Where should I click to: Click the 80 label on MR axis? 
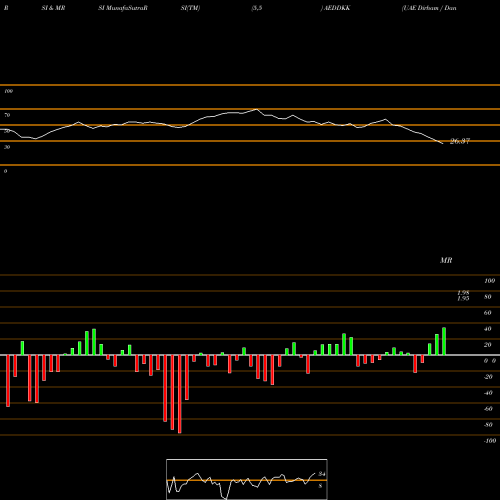[x=488, y=297]
